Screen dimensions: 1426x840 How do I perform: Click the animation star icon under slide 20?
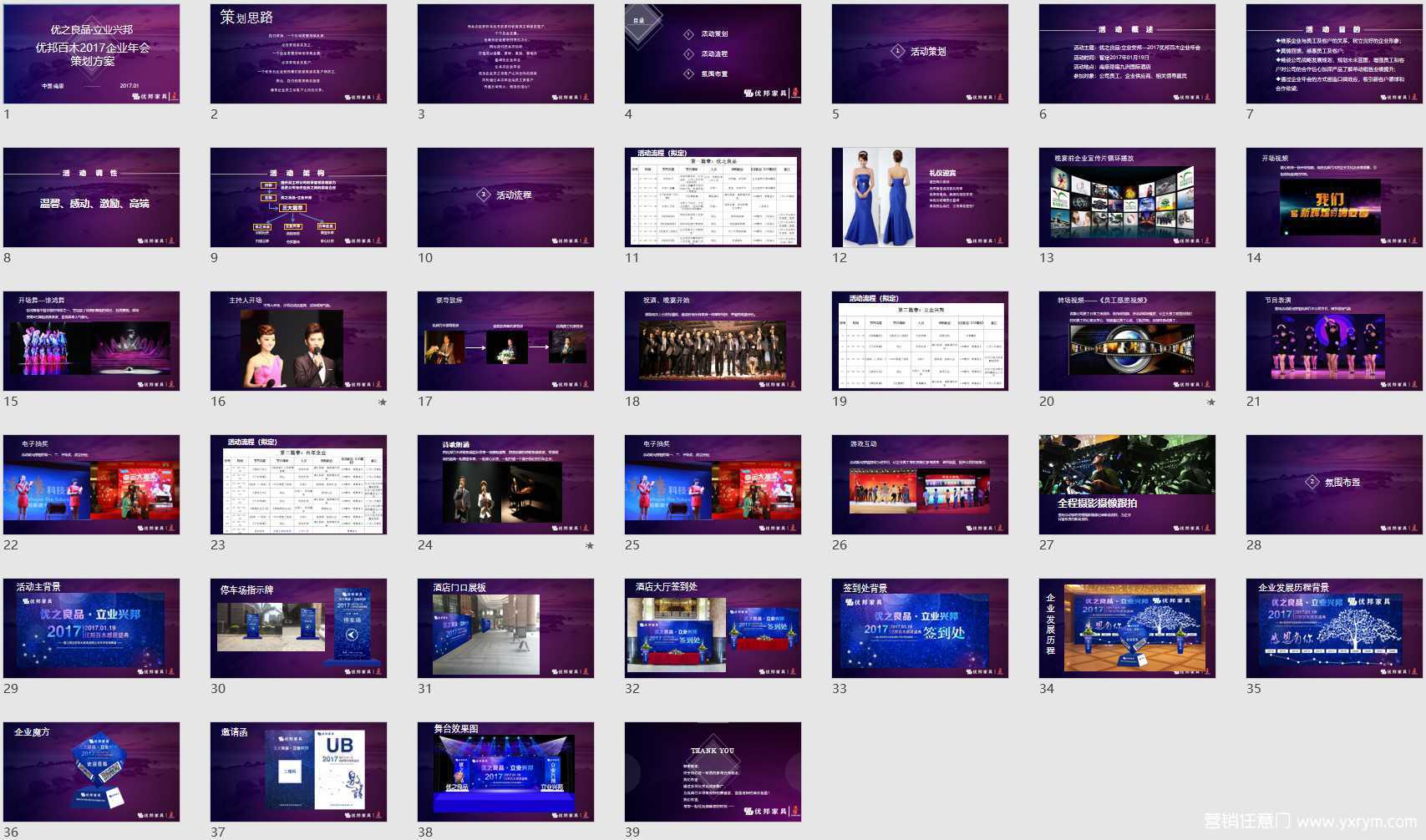click(x=1211, y=402)
